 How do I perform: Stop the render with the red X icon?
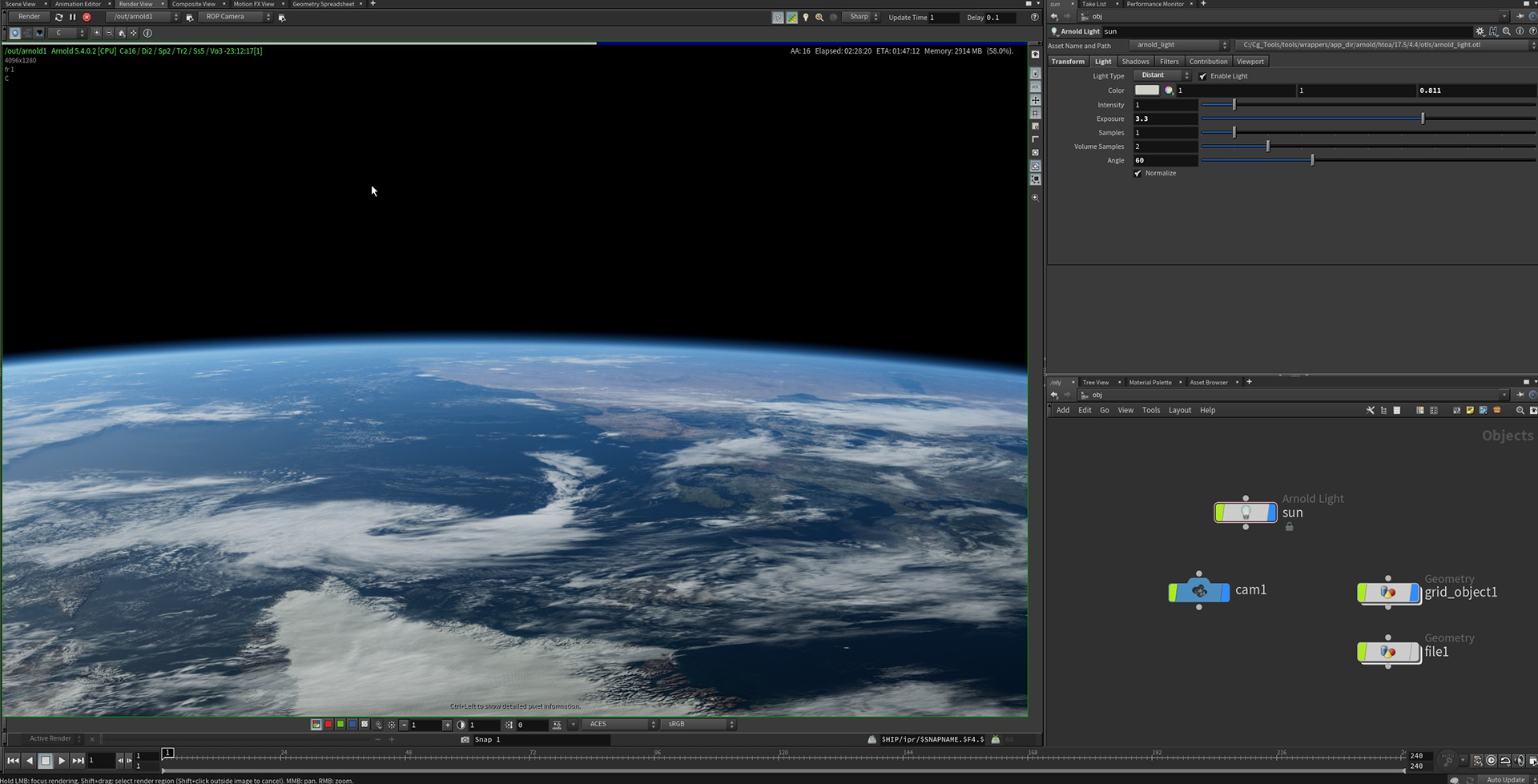[x=87, y=17]
